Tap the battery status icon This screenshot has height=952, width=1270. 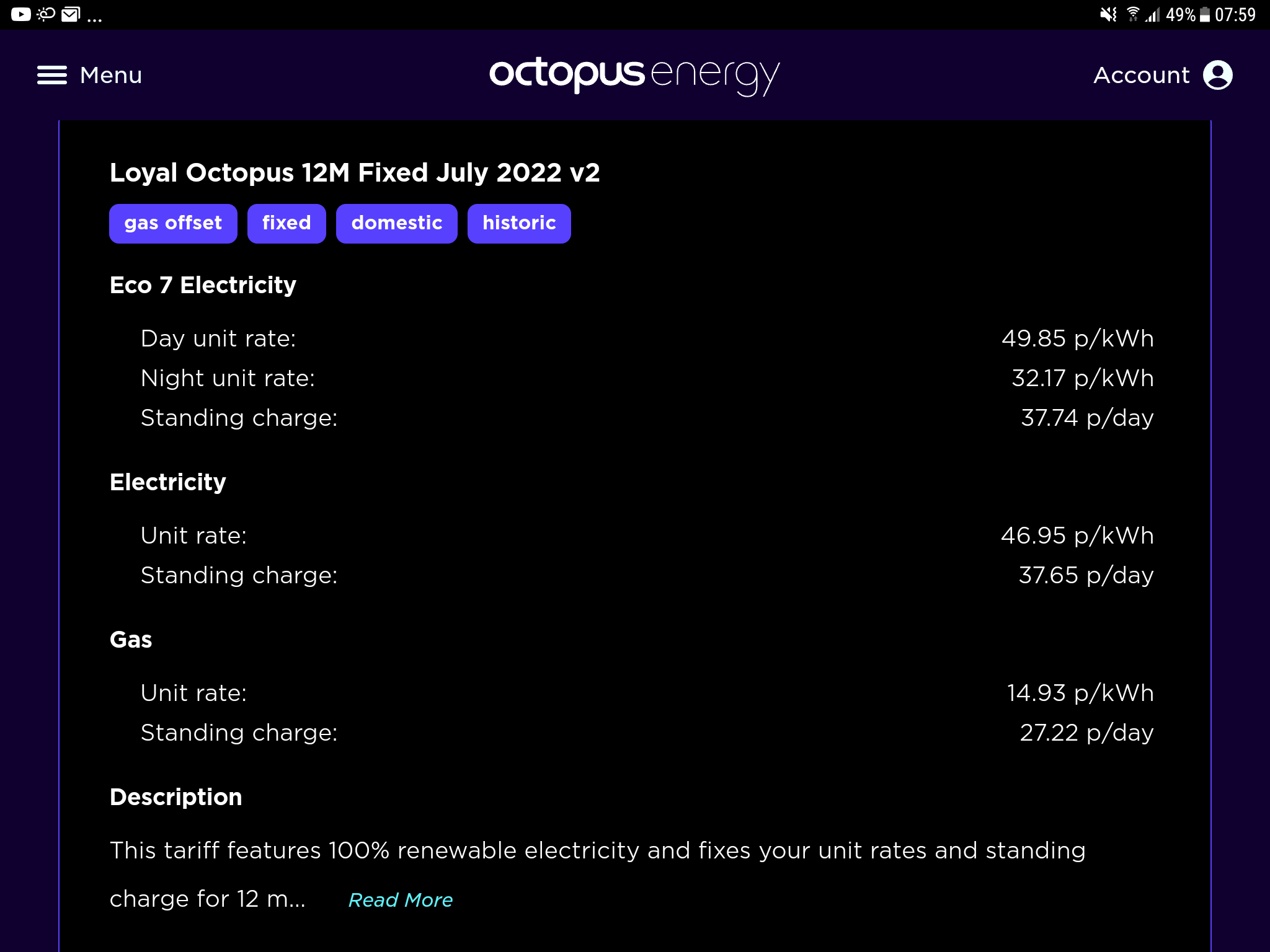[1204, 14]
